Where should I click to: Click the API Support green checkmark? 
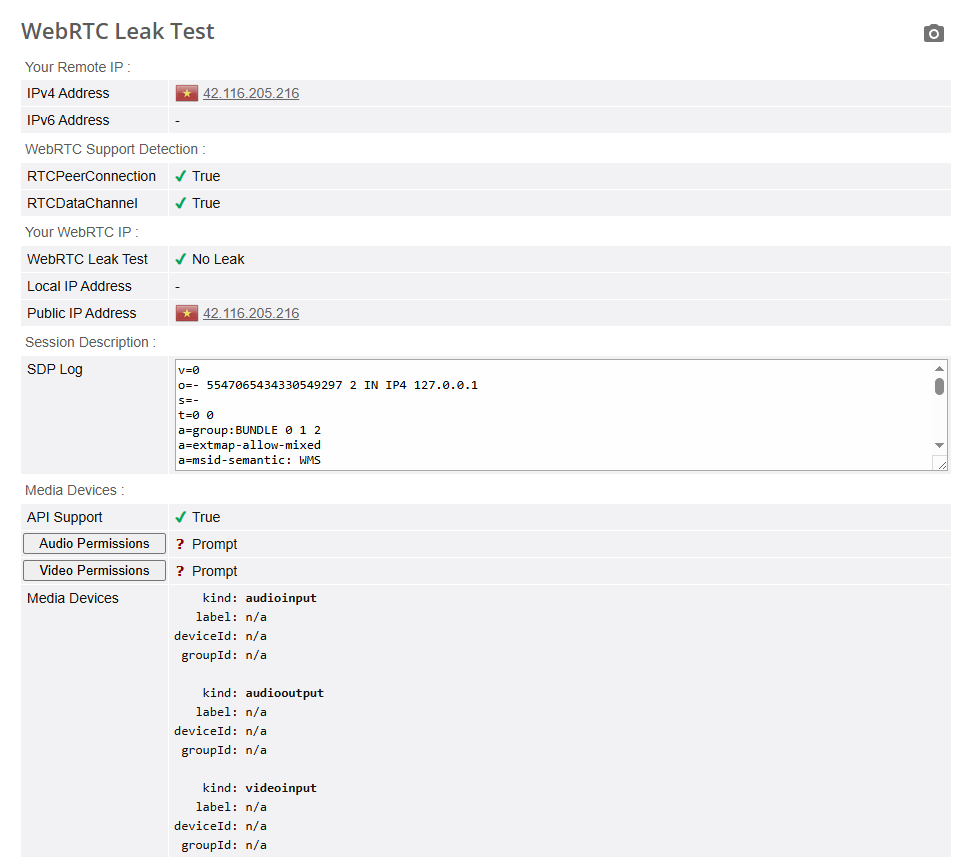181,517
